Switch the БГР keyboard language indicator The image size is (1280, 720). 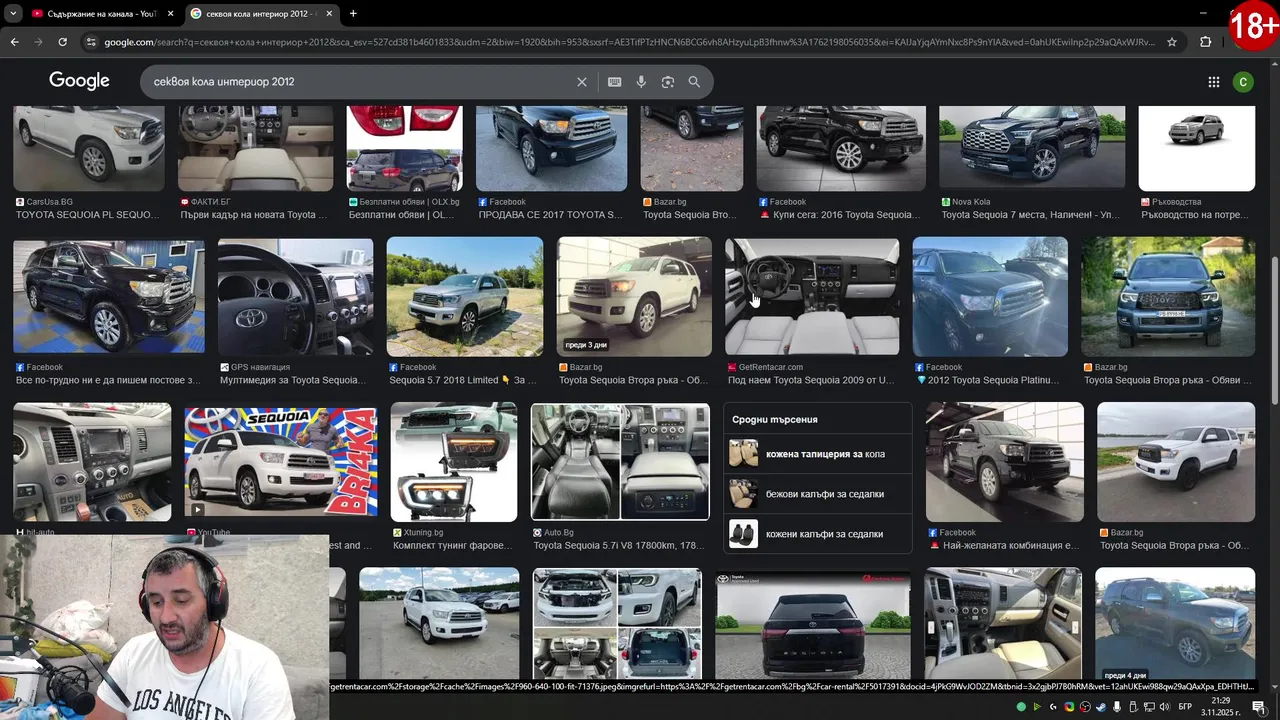(x=1185, y=707)
